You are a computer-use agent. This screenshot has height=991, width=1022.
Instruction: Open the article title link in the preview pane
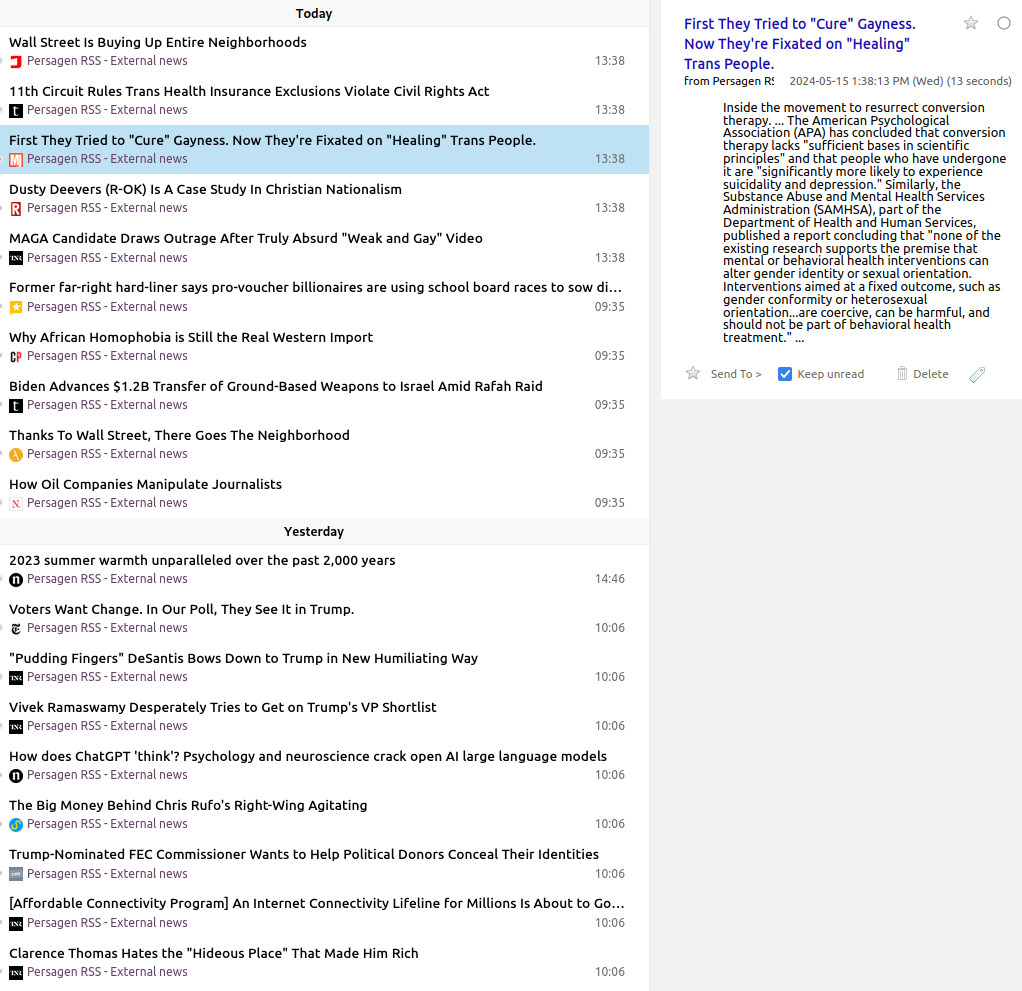point(799,44)
